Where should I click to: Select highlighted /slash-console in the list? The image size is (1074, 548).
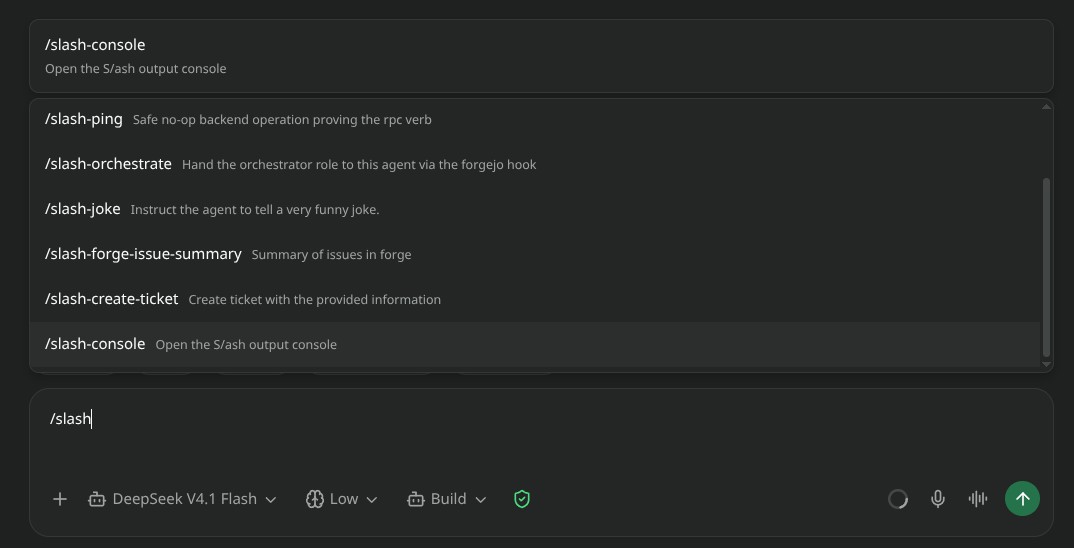535,344
